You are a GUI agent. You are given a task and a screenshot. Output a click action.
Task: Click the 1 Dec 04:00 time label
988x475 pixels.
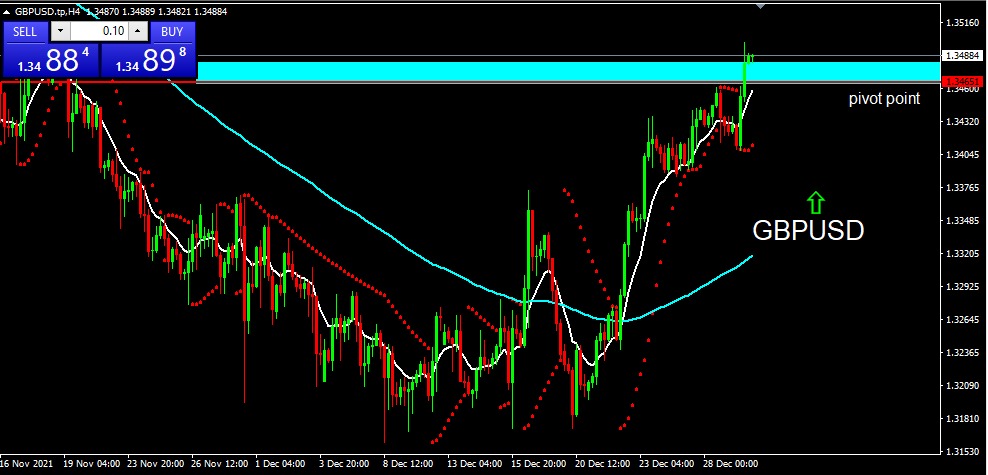click(x=282, y=464)
